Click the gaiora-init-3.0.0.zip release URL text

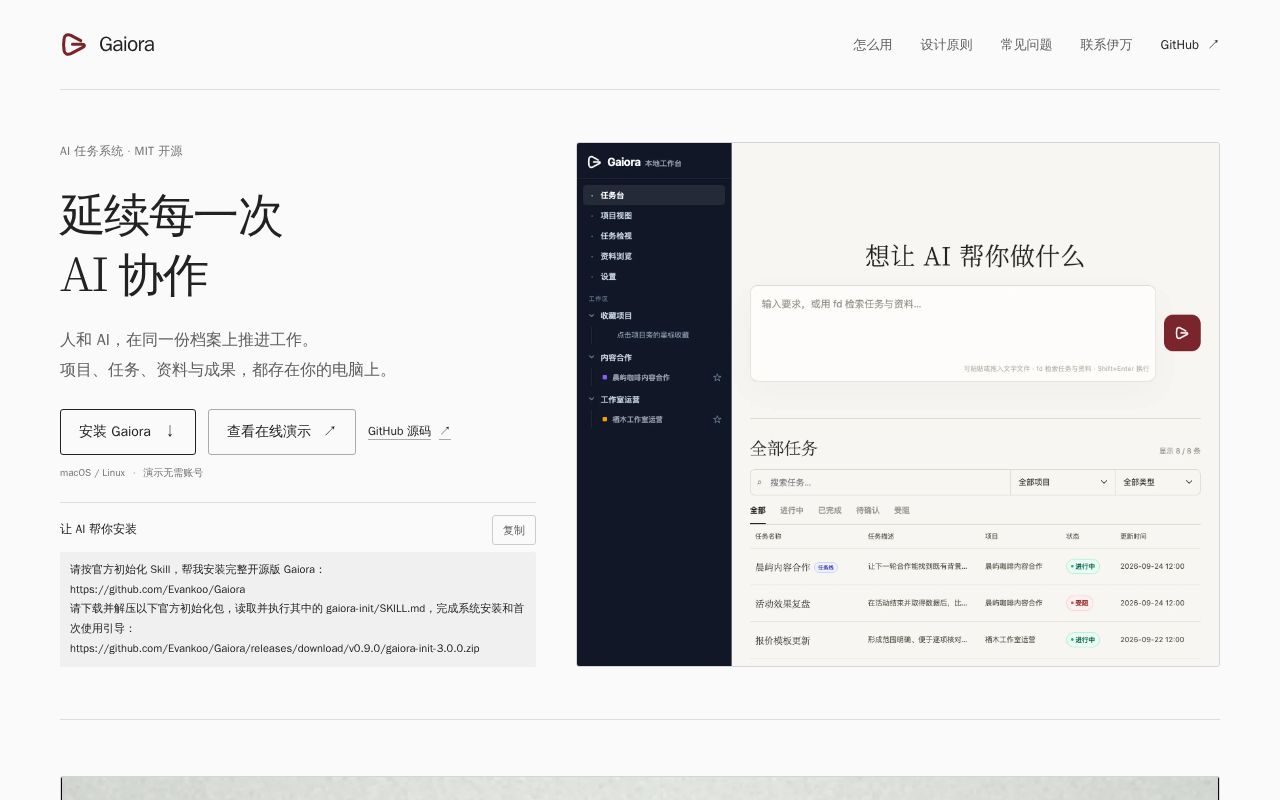pos(275,648)
